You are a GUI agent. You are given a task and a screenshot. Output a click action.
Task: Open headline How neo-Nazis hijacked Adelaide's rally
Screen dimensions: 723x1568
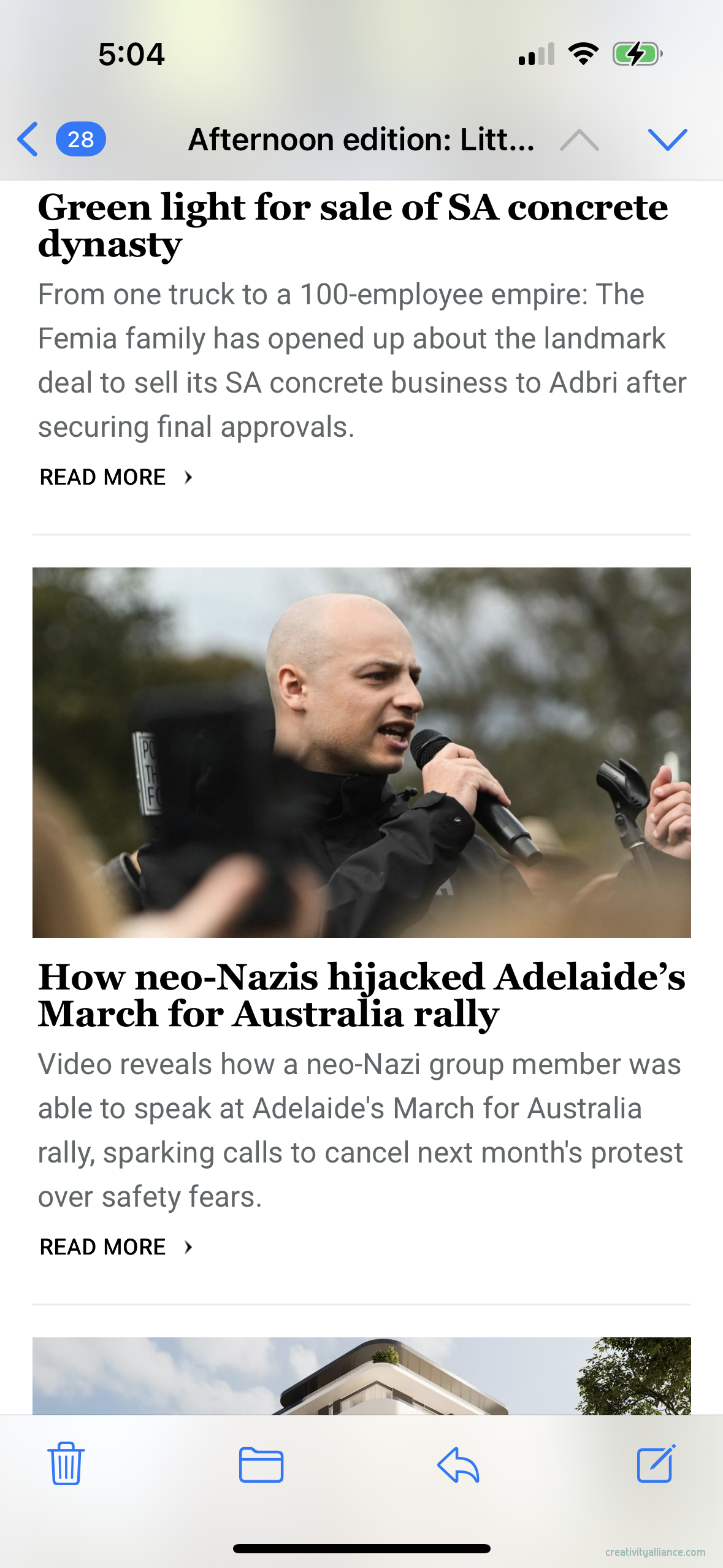[x=362, y=995]
